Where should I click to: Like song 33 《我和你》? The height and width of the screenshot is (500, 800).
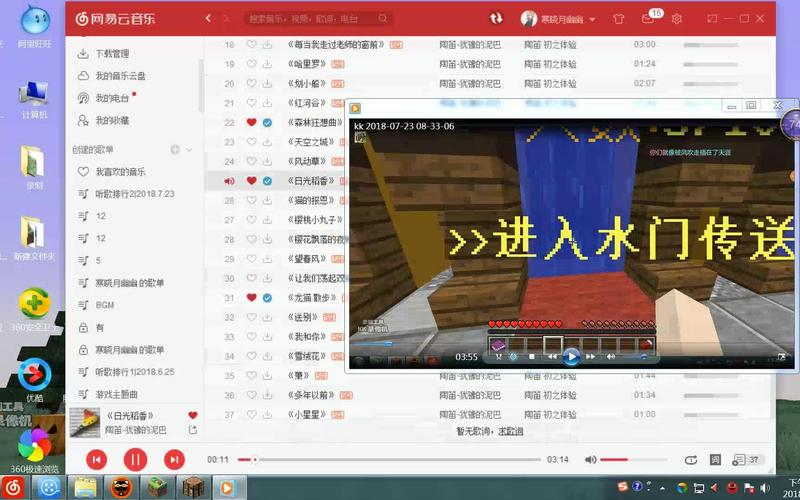tap(251, 337)
